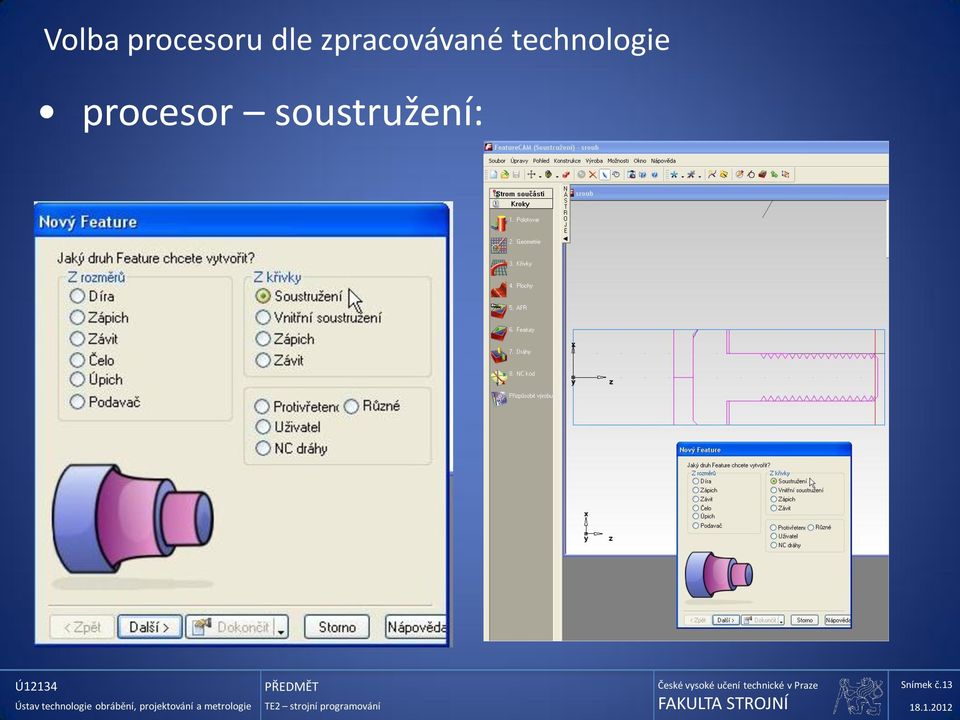Click the camera snapshot icon in toolbar
The width and height of the screenshot is (960, 720).
click(x=631, y=174)
